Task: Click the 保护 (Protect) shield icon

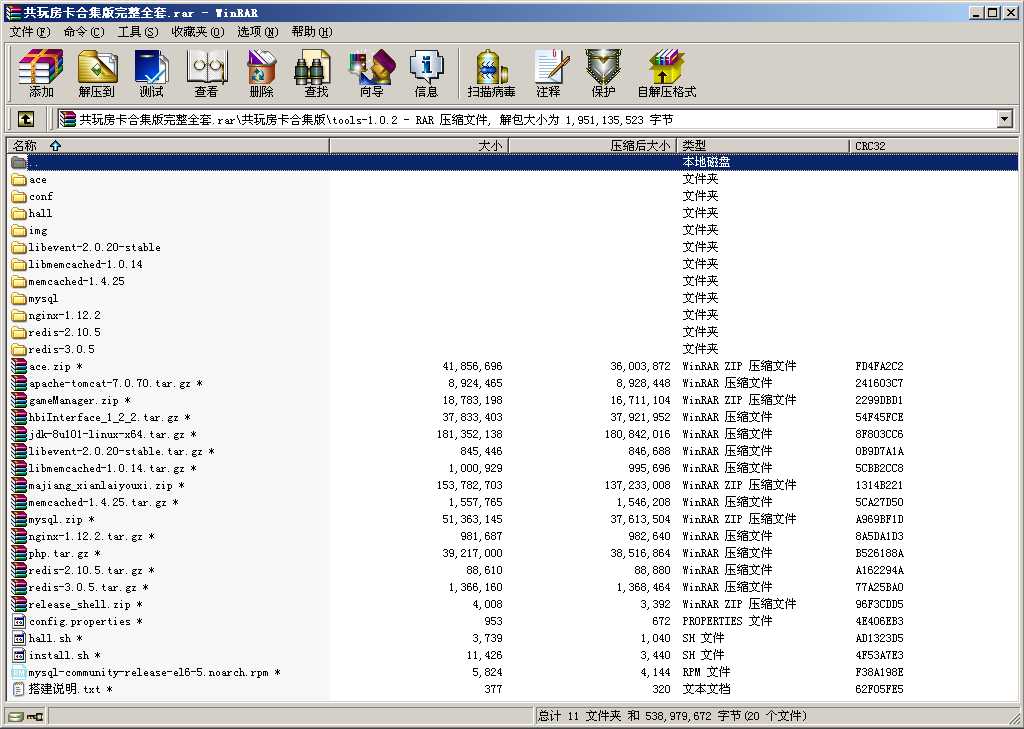Action: click(603, 73)
